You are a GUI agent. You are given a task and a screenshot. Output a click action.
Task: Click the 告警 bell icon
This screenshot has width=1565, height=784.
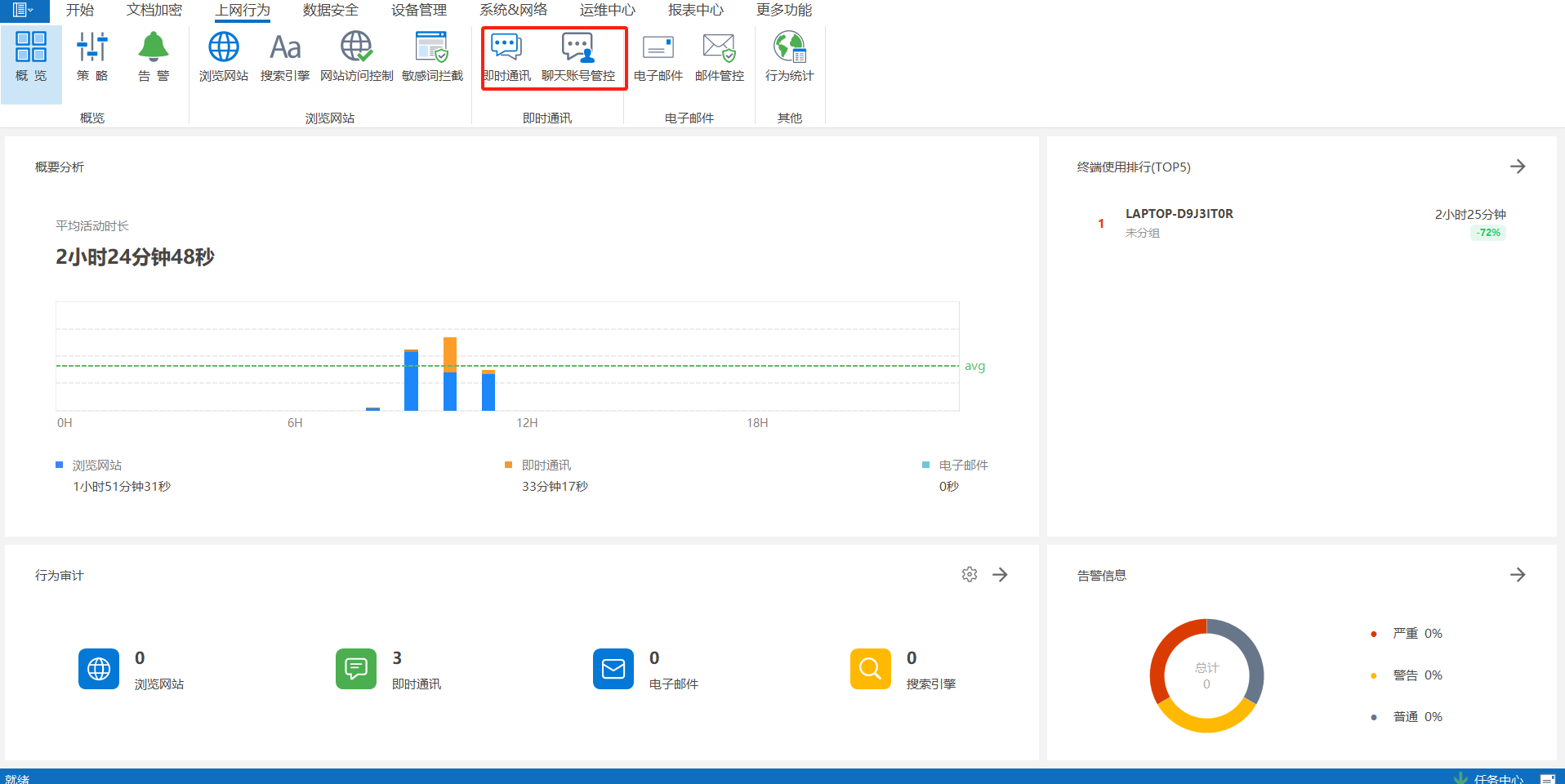[x=154, y=56]
